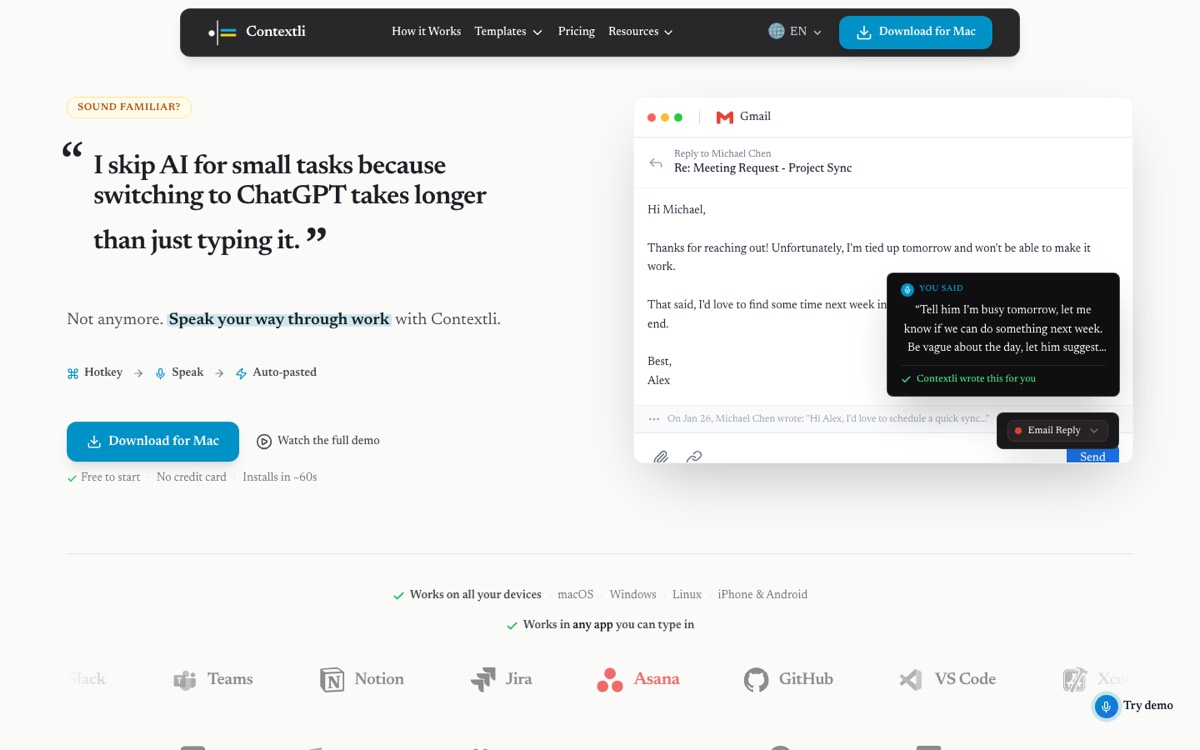Click the Notion logo icon

click(332, 680)
